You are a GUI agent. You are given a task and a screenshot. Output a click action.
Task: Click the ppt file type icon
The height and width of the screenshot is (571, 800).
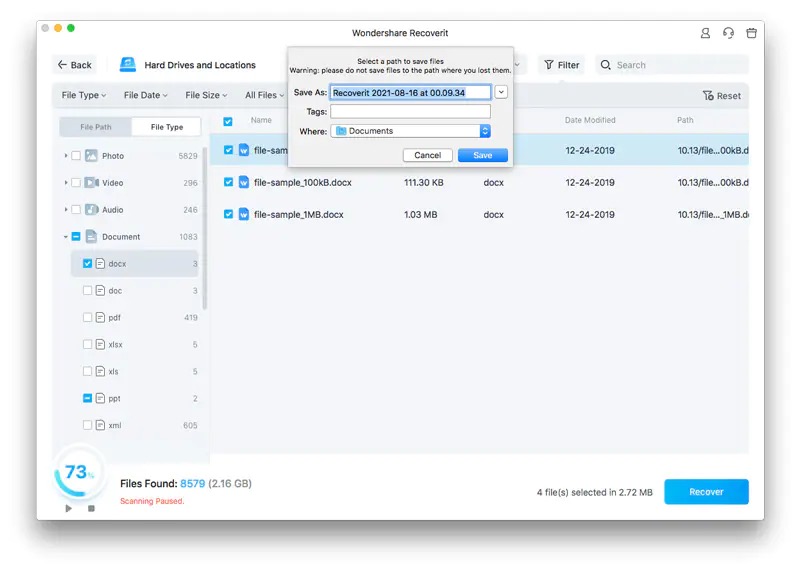pyautogui.click(x=100, y=399)
